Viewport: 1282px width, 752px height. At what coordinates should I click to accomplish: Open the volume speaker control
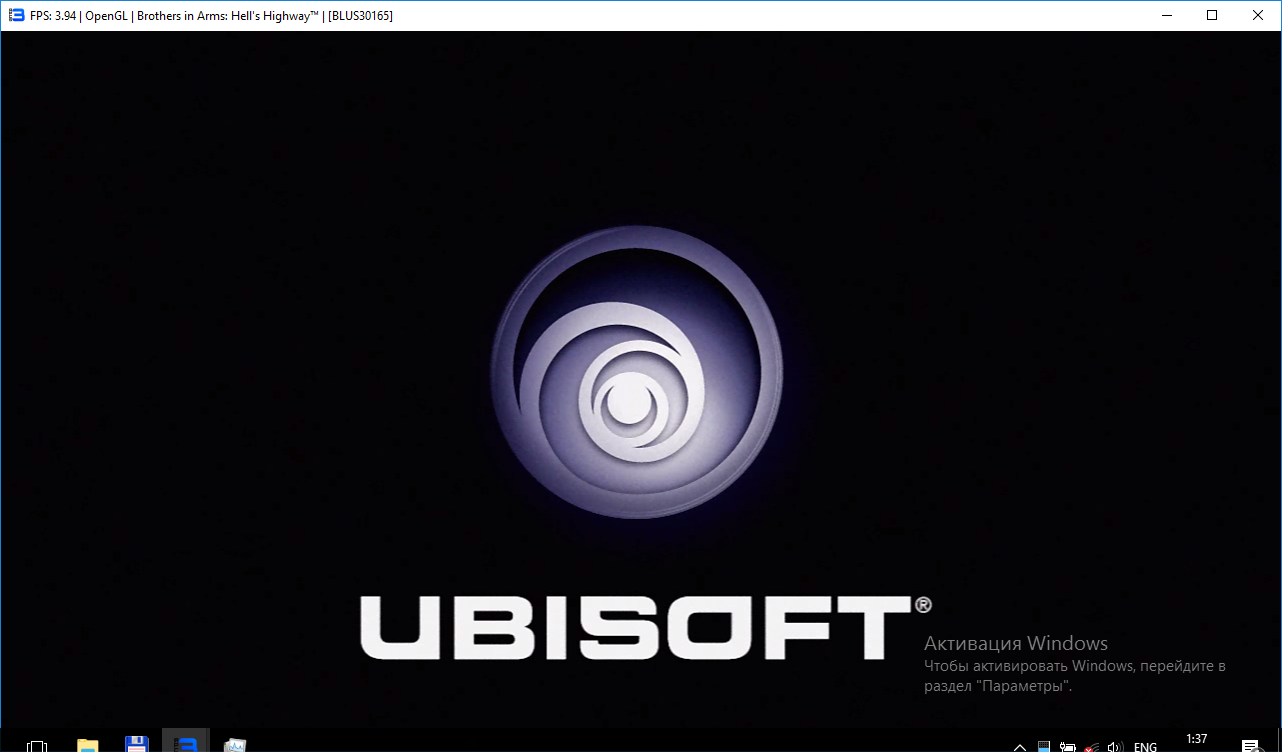point(1116,746)
